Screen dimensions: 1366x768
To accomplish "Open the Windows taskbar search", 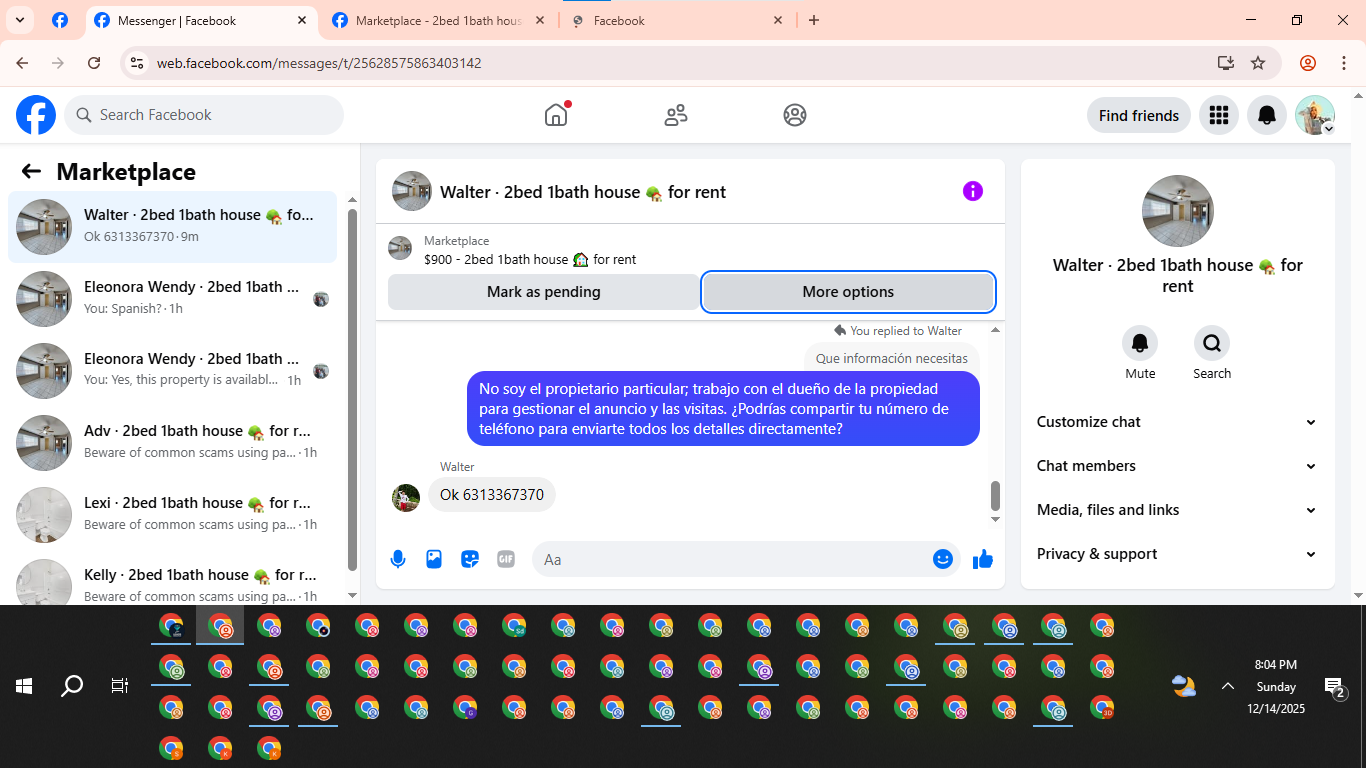I will click(x=72, y=686).
